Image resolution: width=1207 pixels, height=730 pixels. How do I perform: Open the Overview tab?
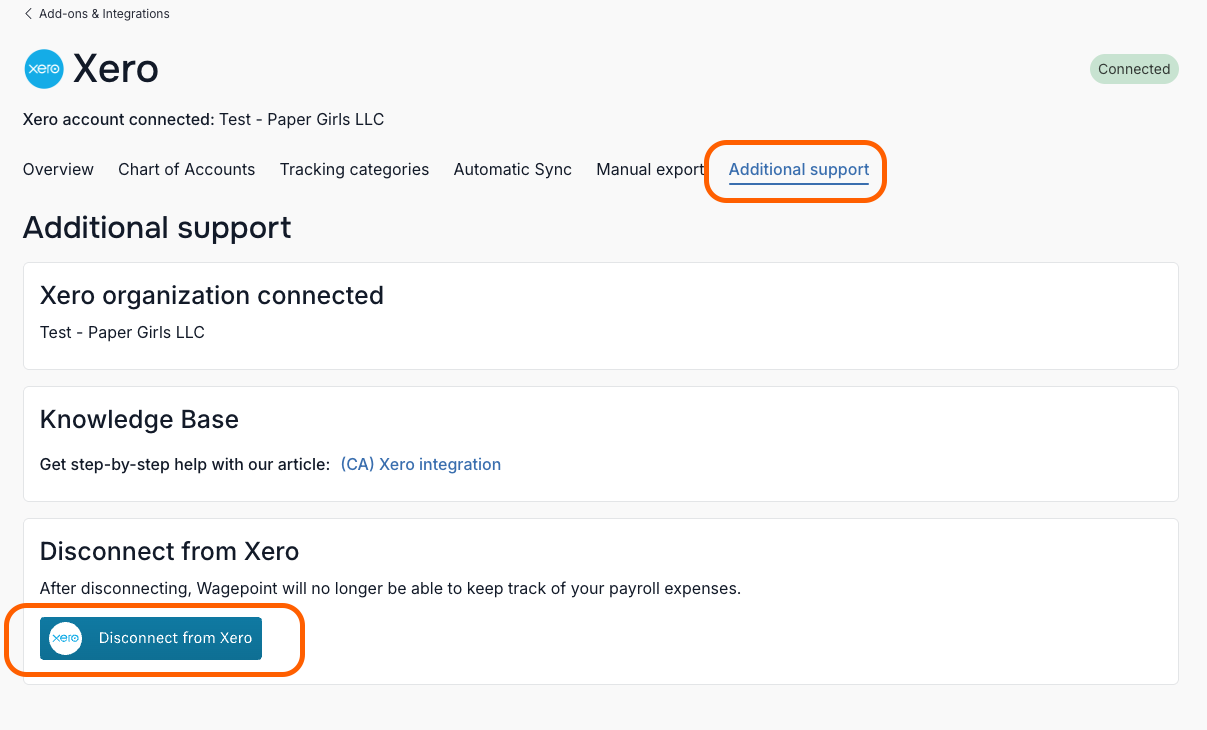(x=58, y=170)
